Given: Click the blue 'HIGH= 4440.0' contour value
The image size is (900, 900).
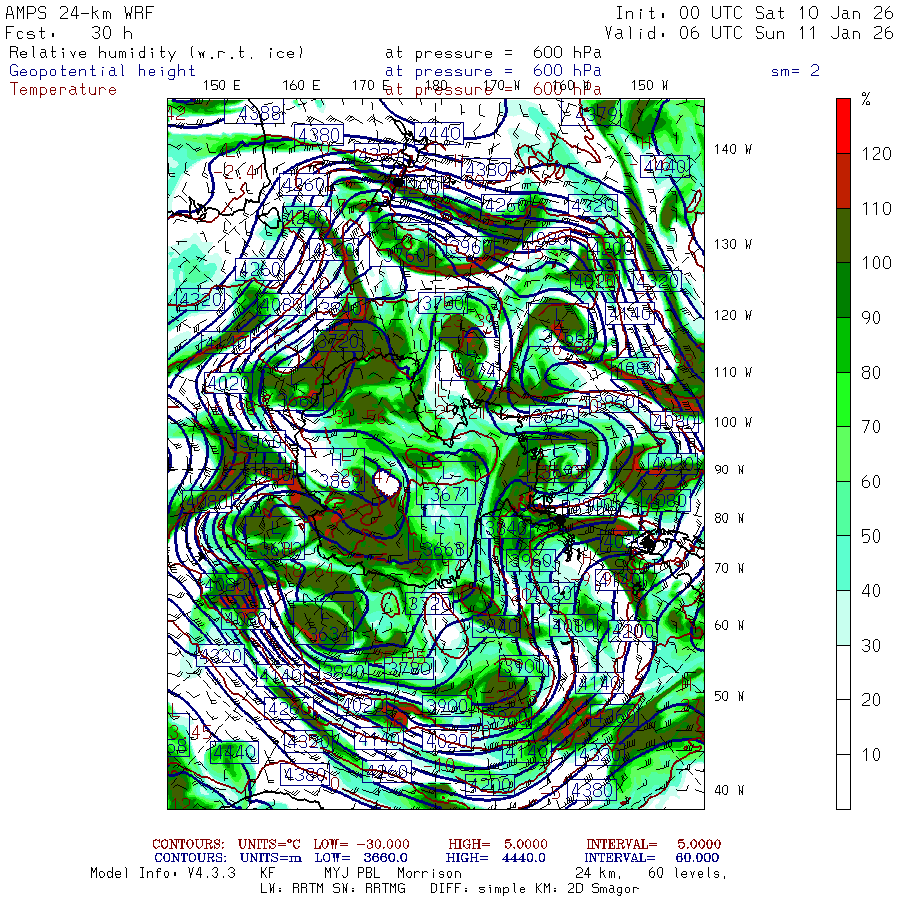Looking at the screenshot, I should point(495,858).
